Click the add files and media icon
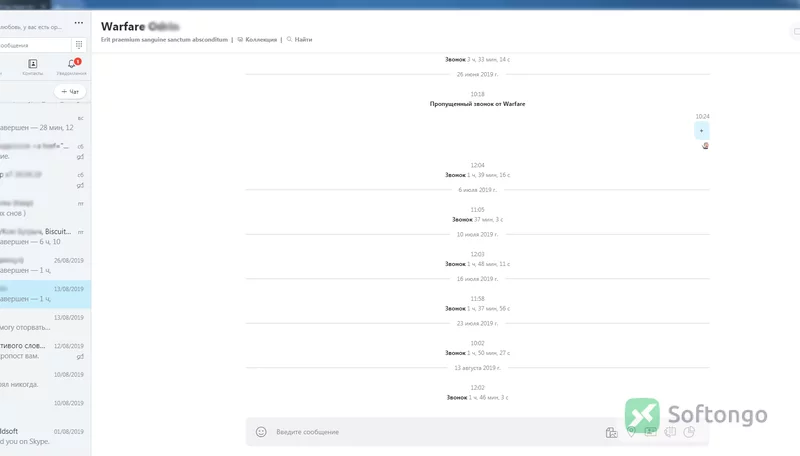The image size is (800, 456). coord(611,433)
